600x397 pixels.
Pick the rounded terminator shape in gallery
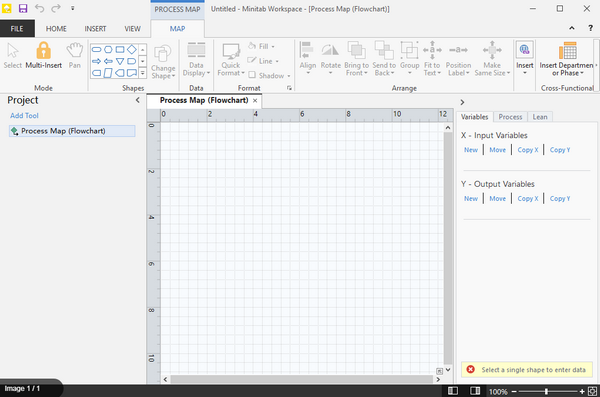[97, 49]
